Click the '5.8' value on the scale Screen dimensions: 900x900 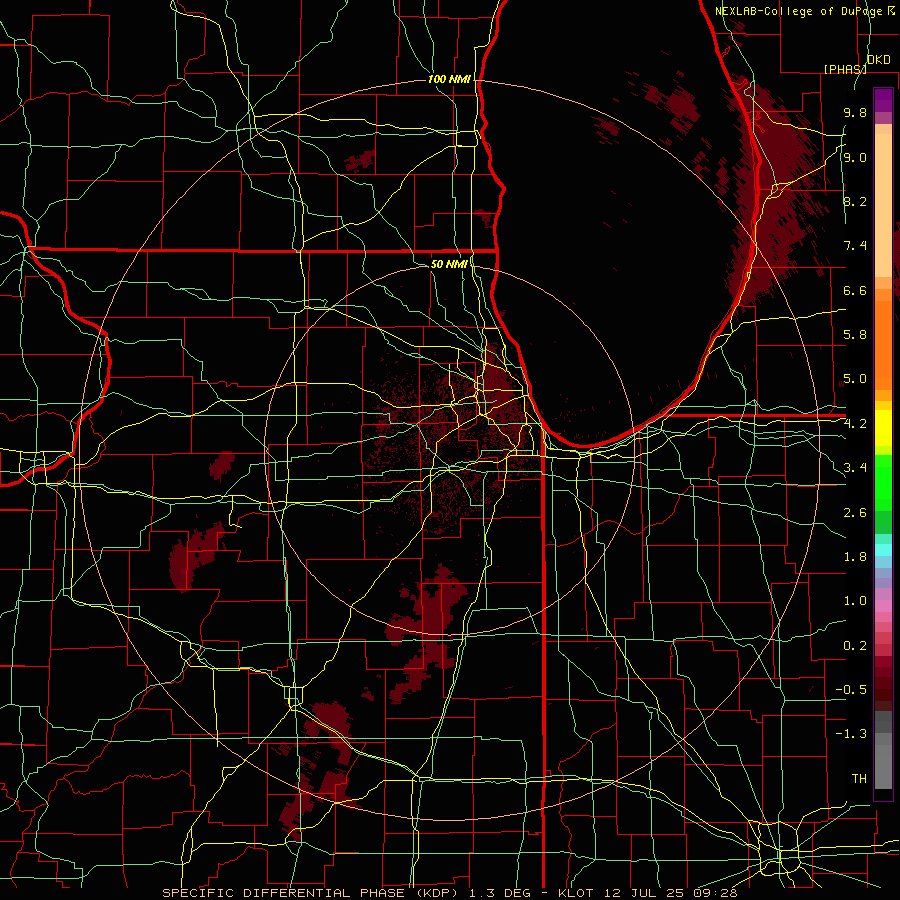[855, 335]
